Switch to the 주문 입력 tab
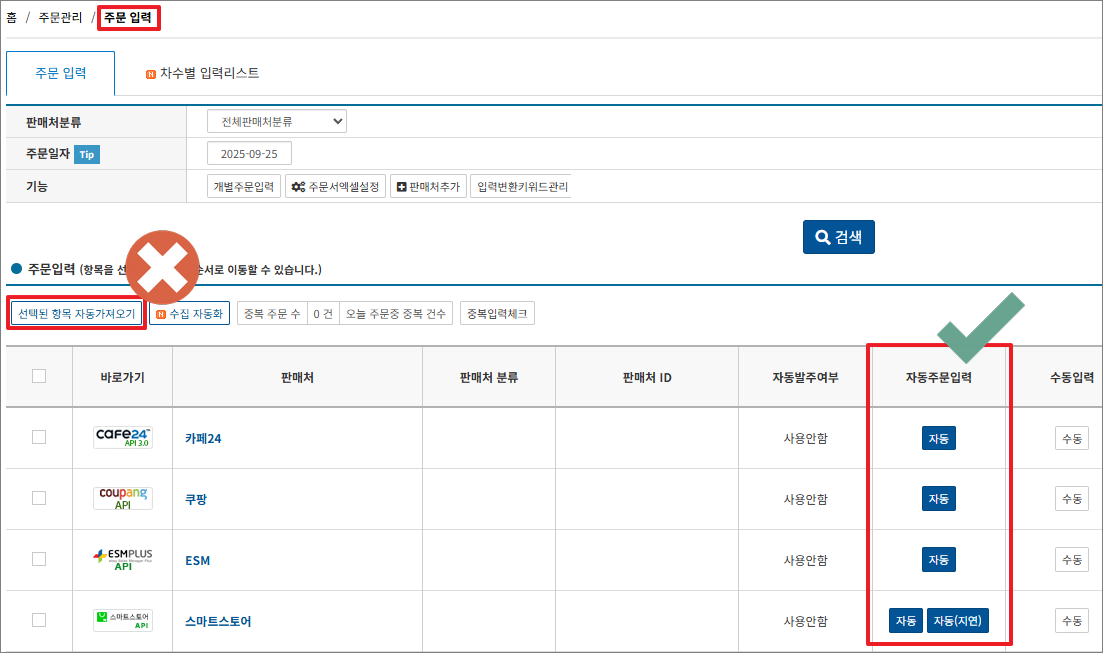1103x653 pixels. click(x=60, y=73)
